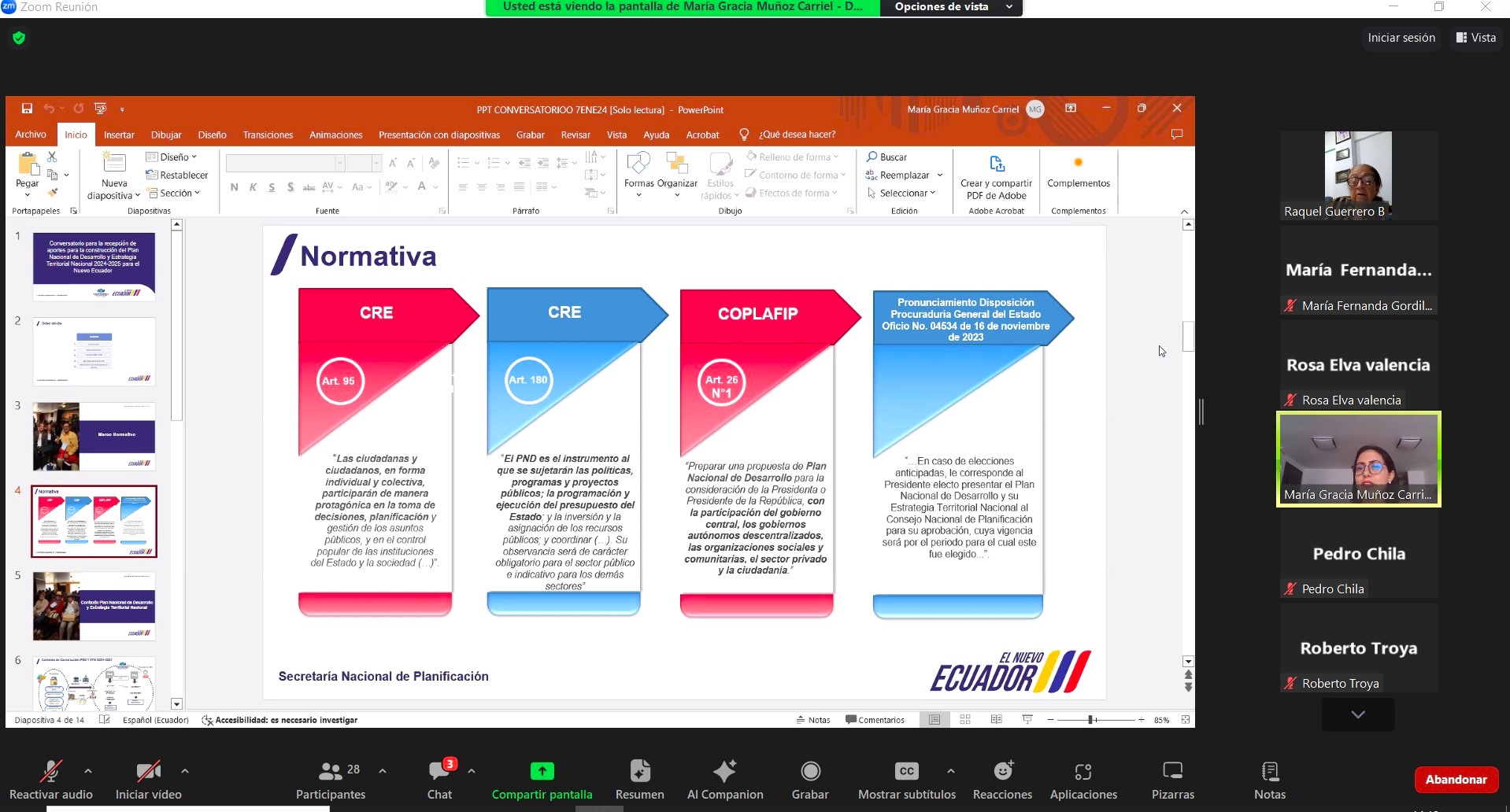Viewport: 1510px width, 812px height.
Task: Expand the Sección dropdown
Action: (174, 193)
